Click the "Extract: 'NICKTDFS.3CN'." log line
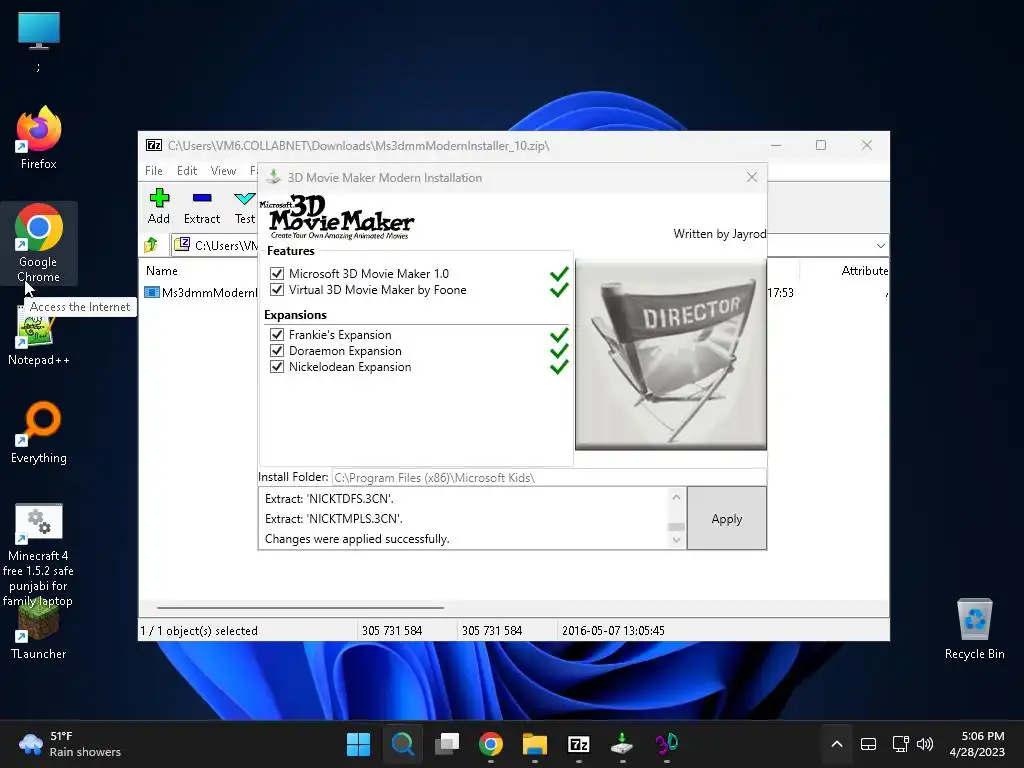The width and height of the screenshot is (1024, 768). (x=329, y=499)
